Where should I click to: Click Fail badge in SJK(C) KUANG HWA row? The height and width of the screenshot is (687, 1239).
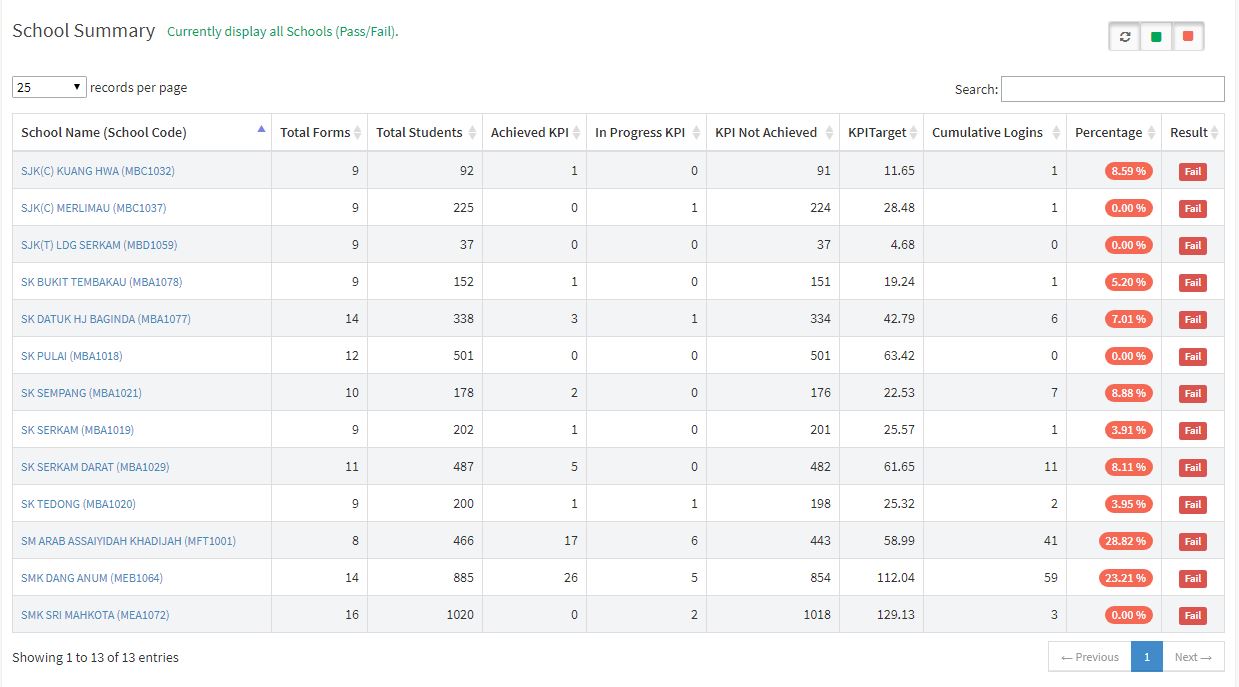pyautogui.click(x=1193, y=172)
